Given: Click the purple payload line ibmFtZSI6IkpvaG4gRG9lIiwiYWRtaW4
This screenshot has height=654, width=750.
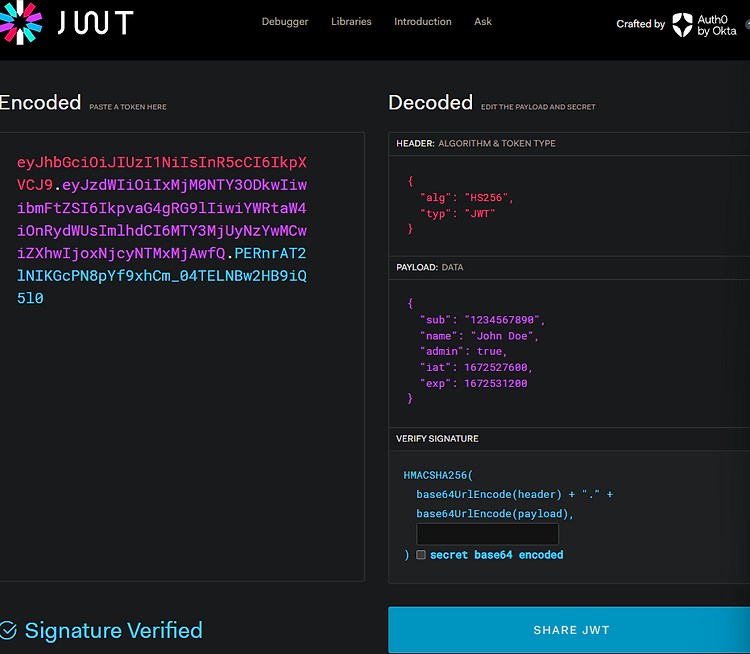Looking at the screenshot, I should coord(162,208).
